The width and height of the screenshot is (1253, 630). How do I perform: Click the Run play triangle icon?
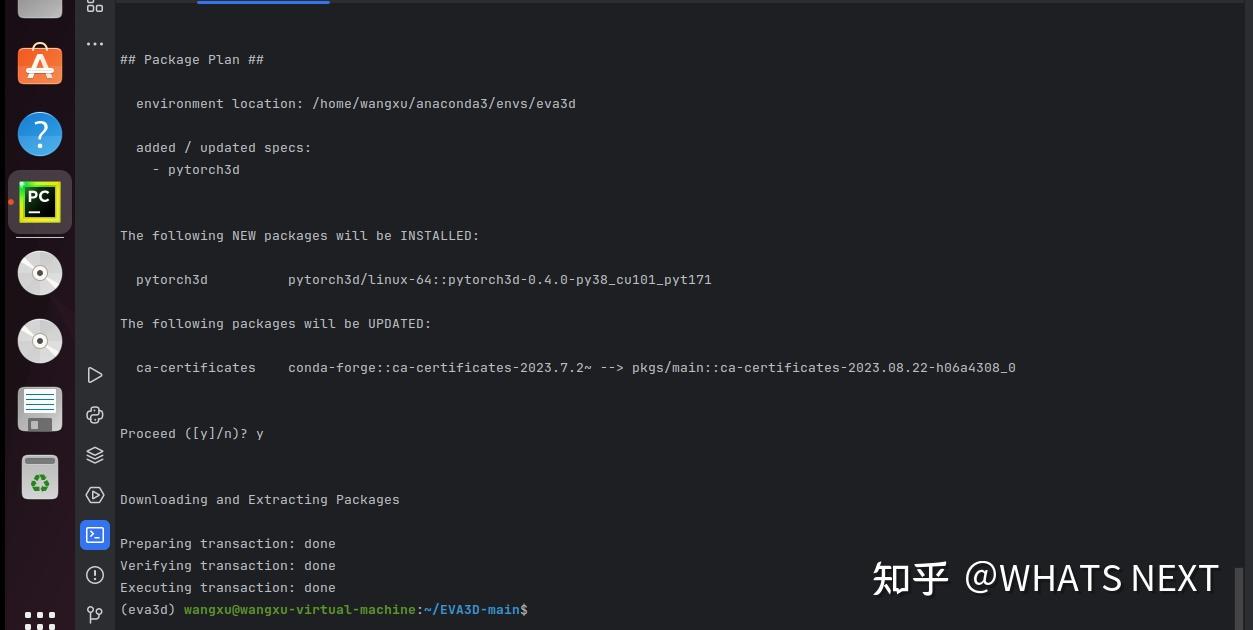(95, 375)
